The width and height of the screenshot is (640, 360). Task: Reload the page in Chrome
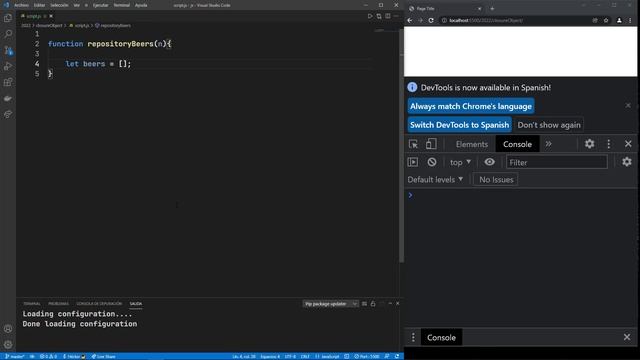click(431, 20)
